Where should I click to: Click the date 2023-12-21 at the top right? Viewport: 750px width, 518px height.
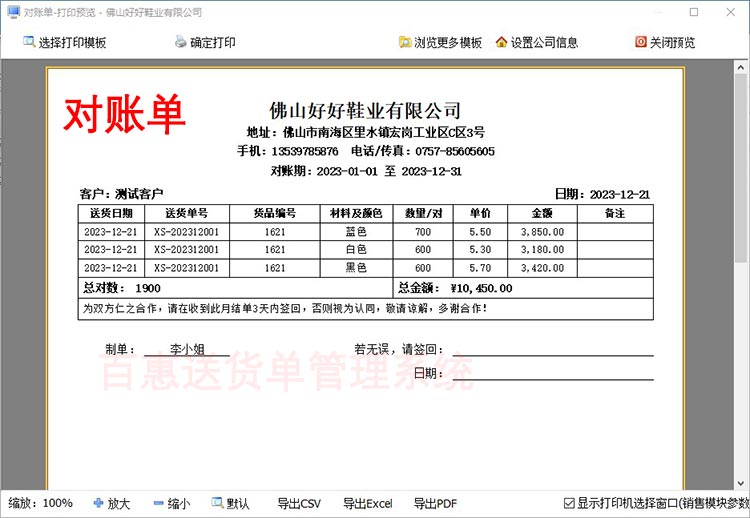pyautogui.click(x=620, y=194)
